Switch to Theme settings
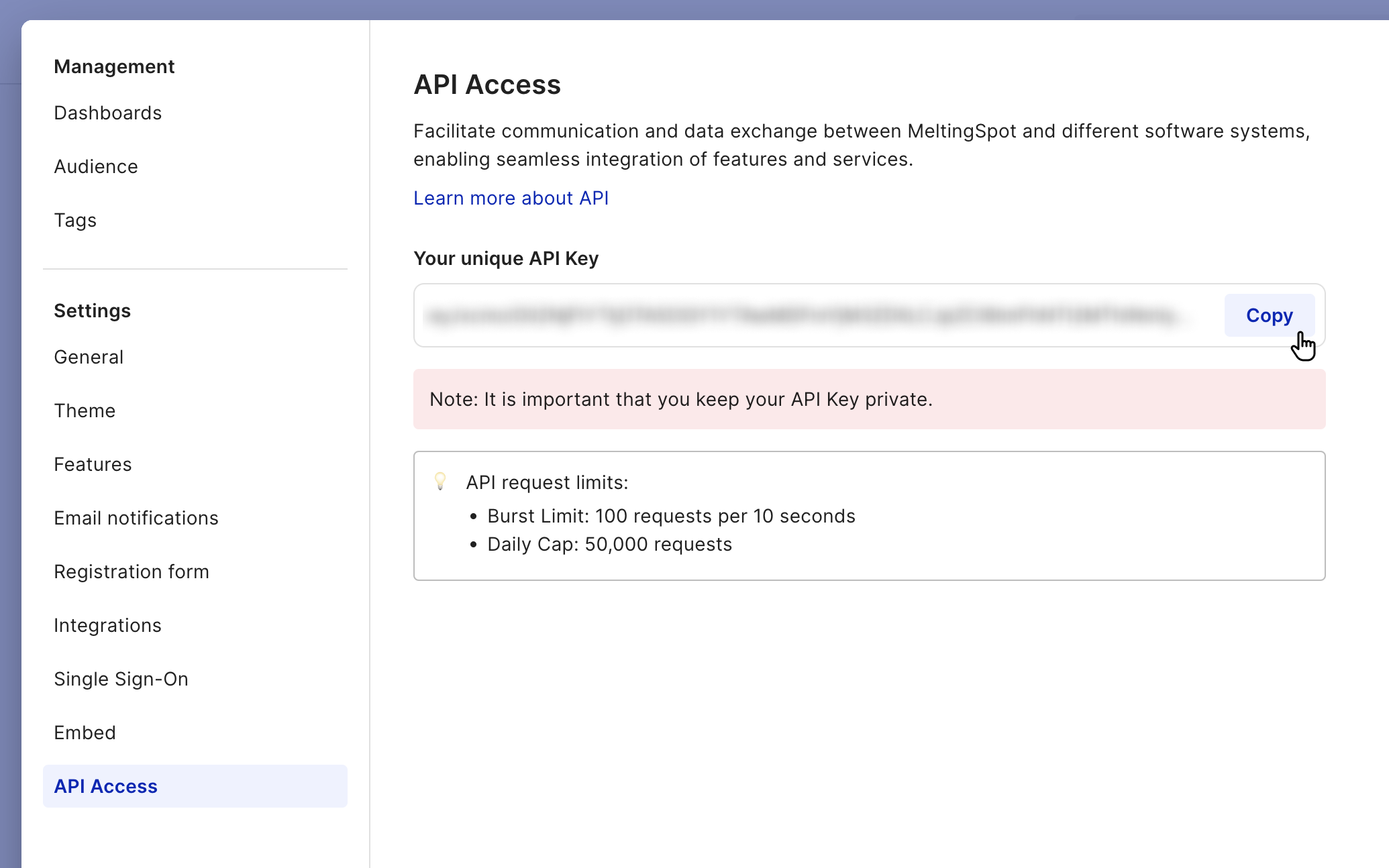The image size is (1389, 868). (85, 411)
